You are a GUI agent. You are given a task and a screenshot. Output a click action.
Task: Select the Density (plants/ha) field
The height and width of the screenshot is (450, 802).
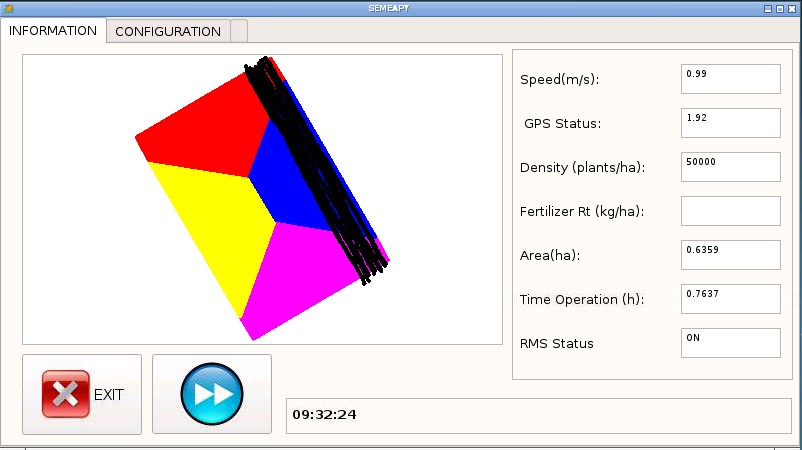tap(730, 167)
